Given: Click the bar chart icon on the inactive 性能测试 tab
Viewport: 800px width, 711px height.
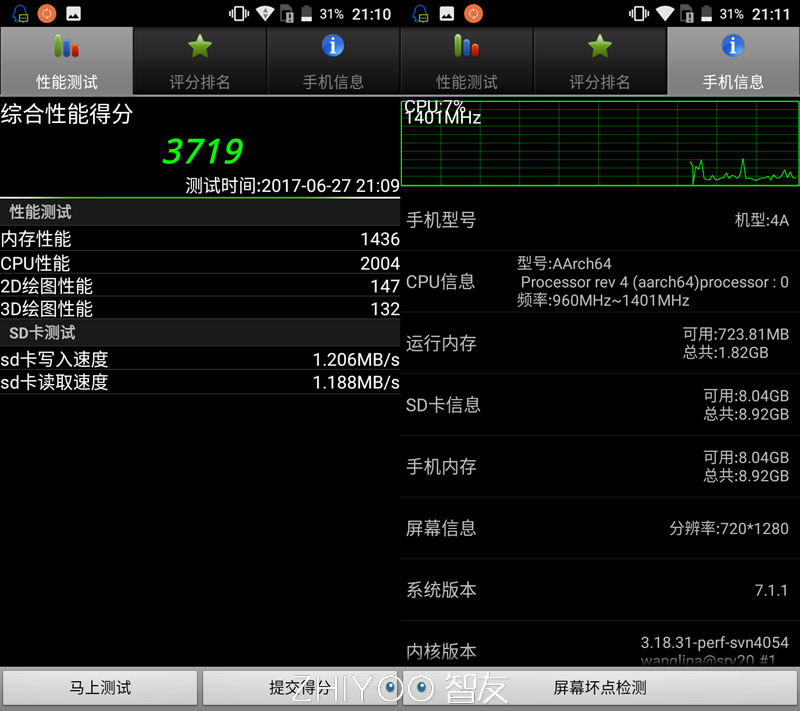Looking at the screenshot, I should [466, 46].
